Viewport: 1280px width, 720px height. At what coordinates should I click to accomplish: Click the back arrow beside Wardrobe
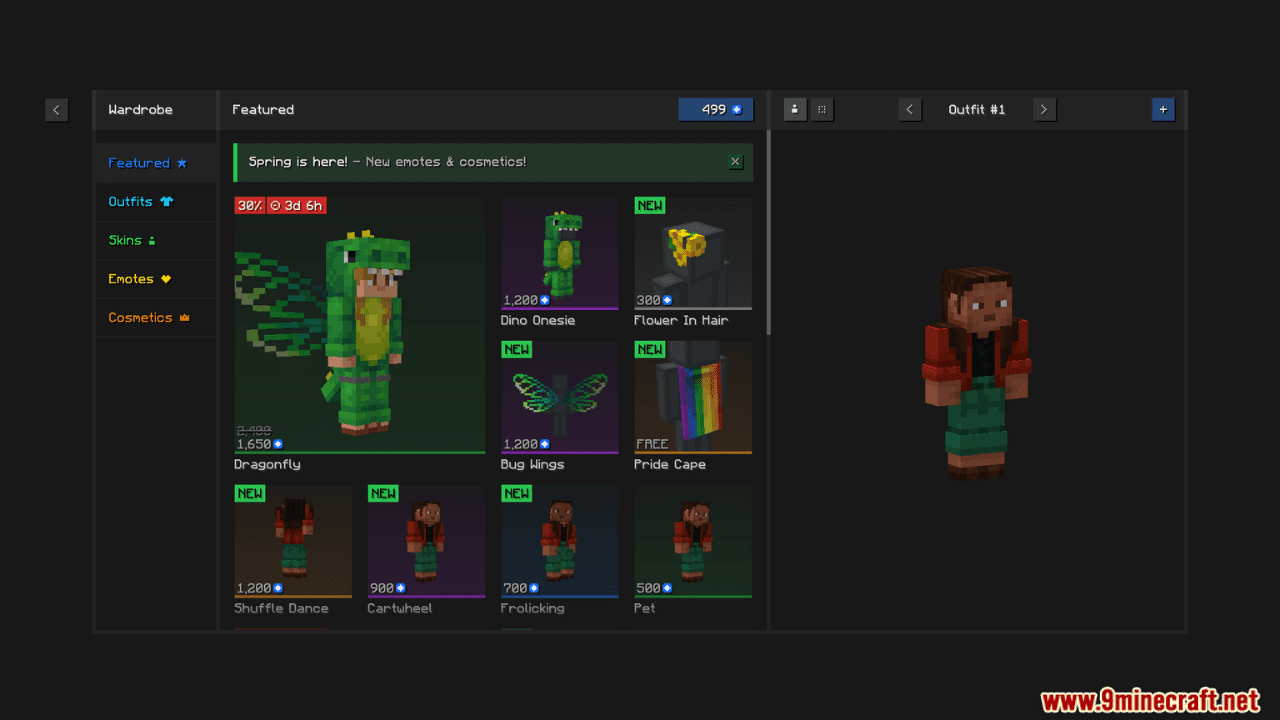[56, 110]
